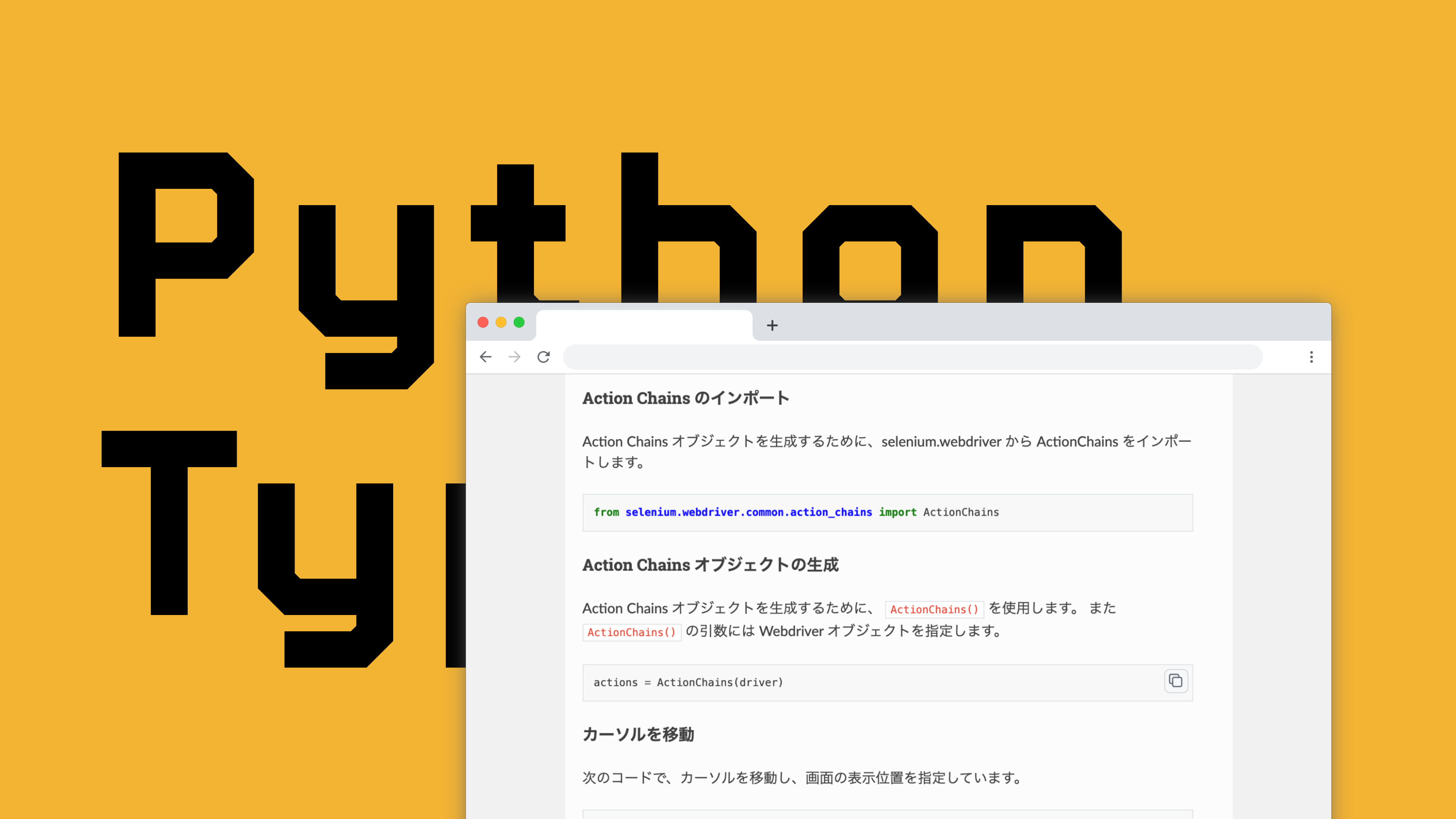Image resolution: width=1456 pixels, height=819 pixels.
Task: Click first red ActionChains() inline code
Action: point(934,609)
